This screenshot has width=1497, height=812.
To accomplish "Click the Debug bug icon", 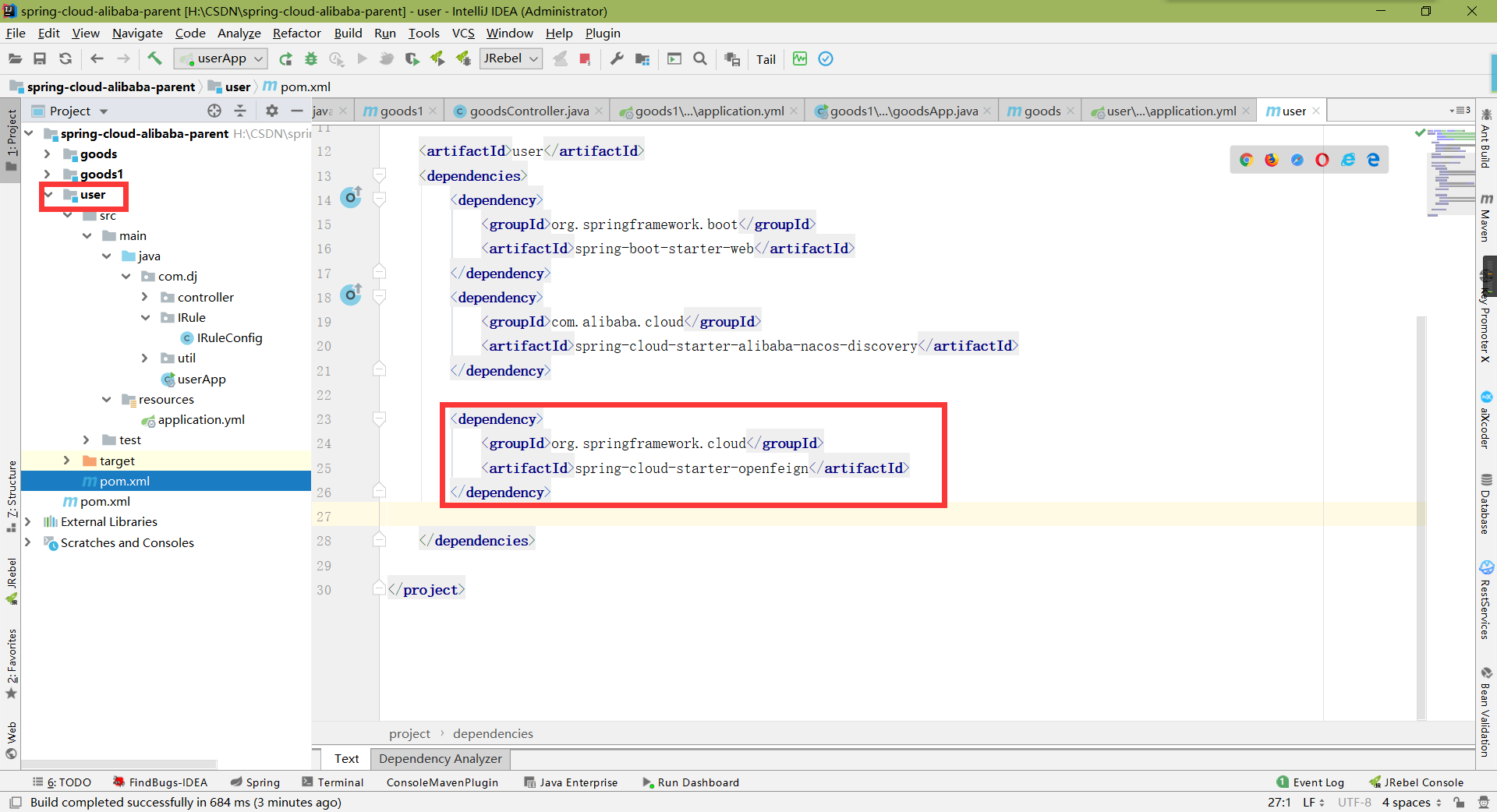I will tap(311, 58).
